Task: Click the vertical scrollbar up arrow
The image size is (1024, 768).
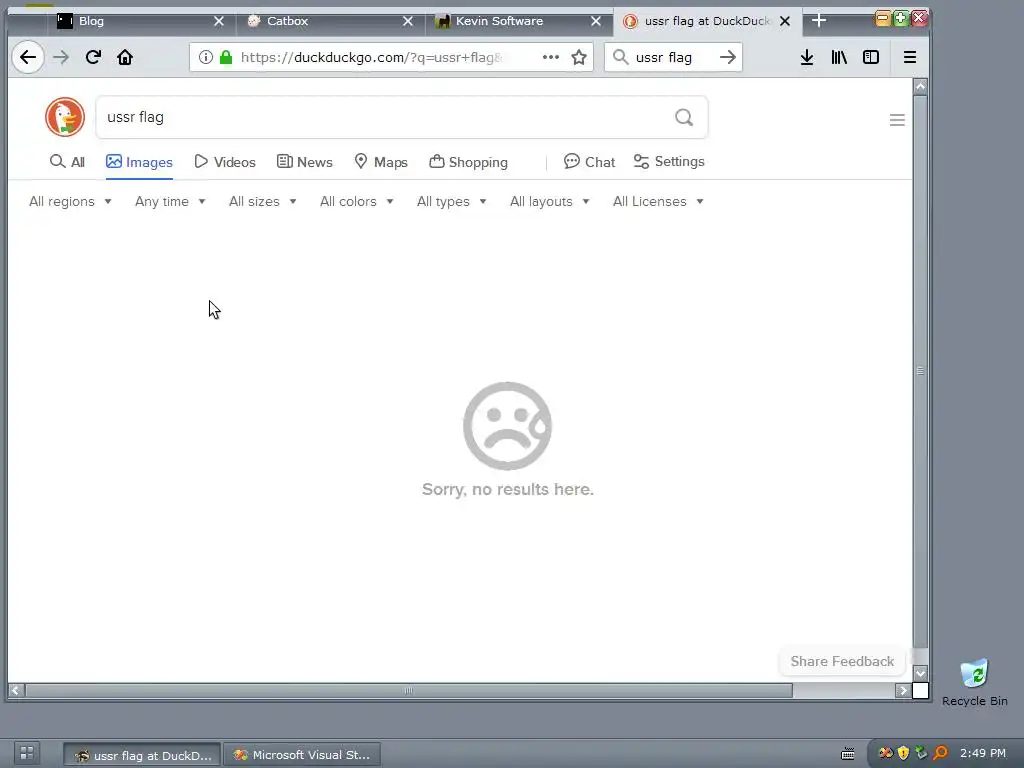Action: (920, 86)
